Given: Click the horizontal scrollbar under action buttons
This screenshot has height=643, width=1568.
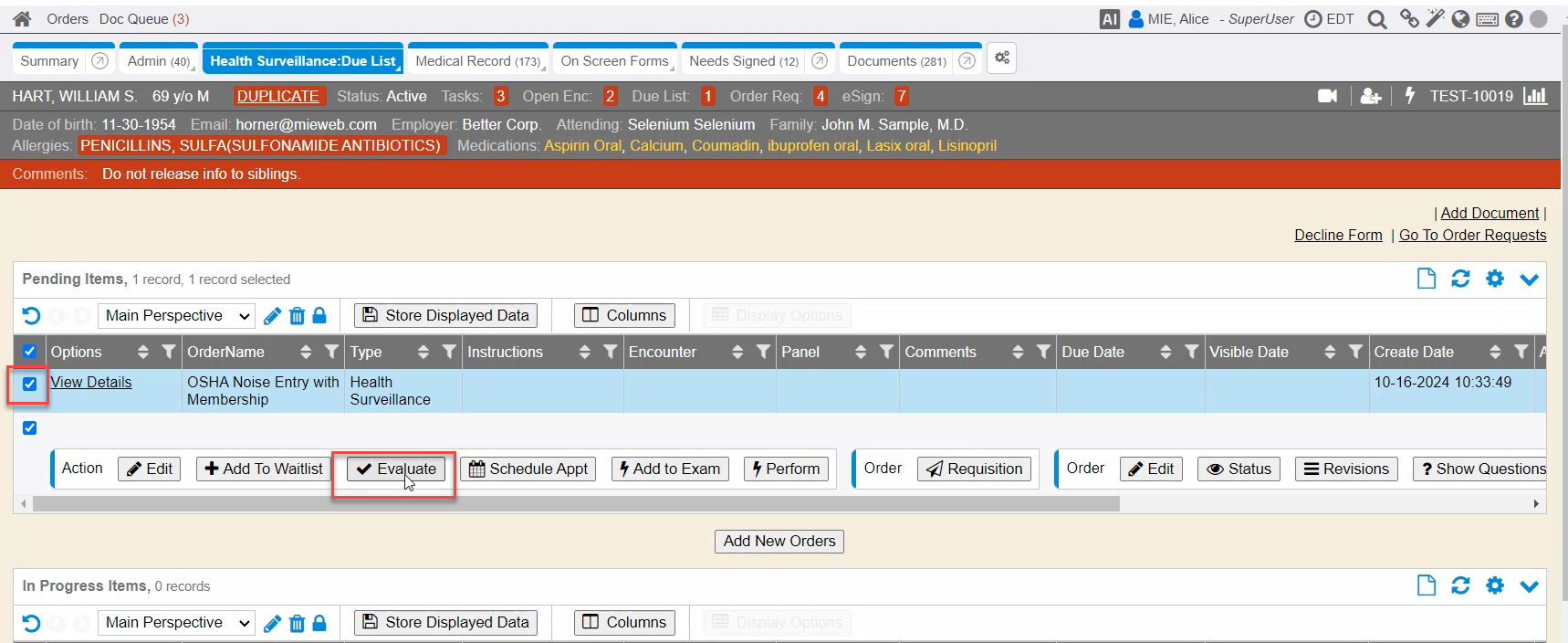Looking at the screenshot, I should [575, 504].
